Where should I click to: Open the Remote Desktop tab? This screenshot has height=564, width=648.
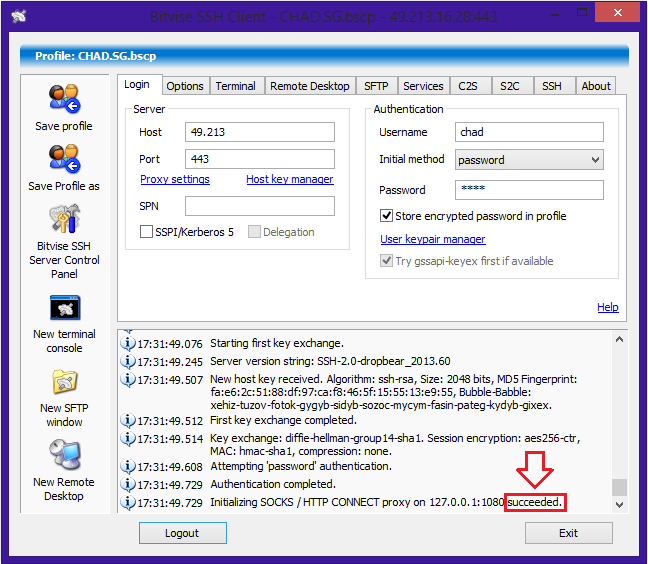point(310,86)
